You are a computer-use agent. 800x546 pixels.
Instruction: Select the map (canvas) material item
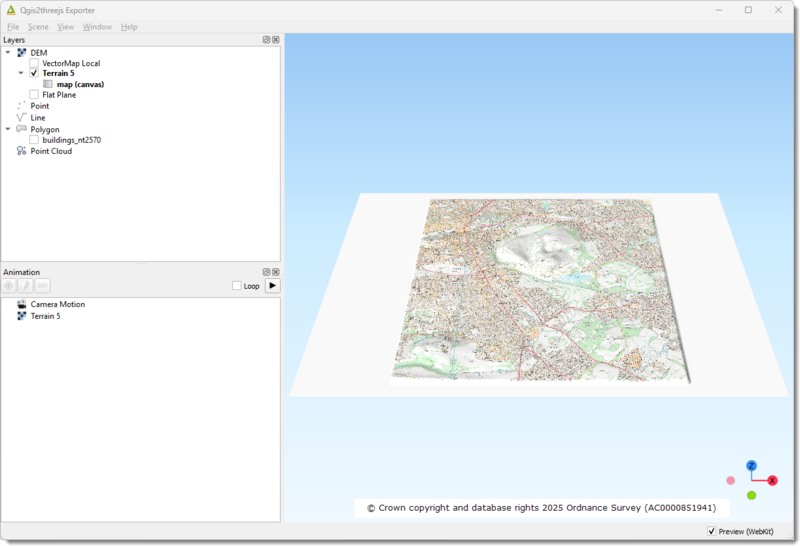80,84
